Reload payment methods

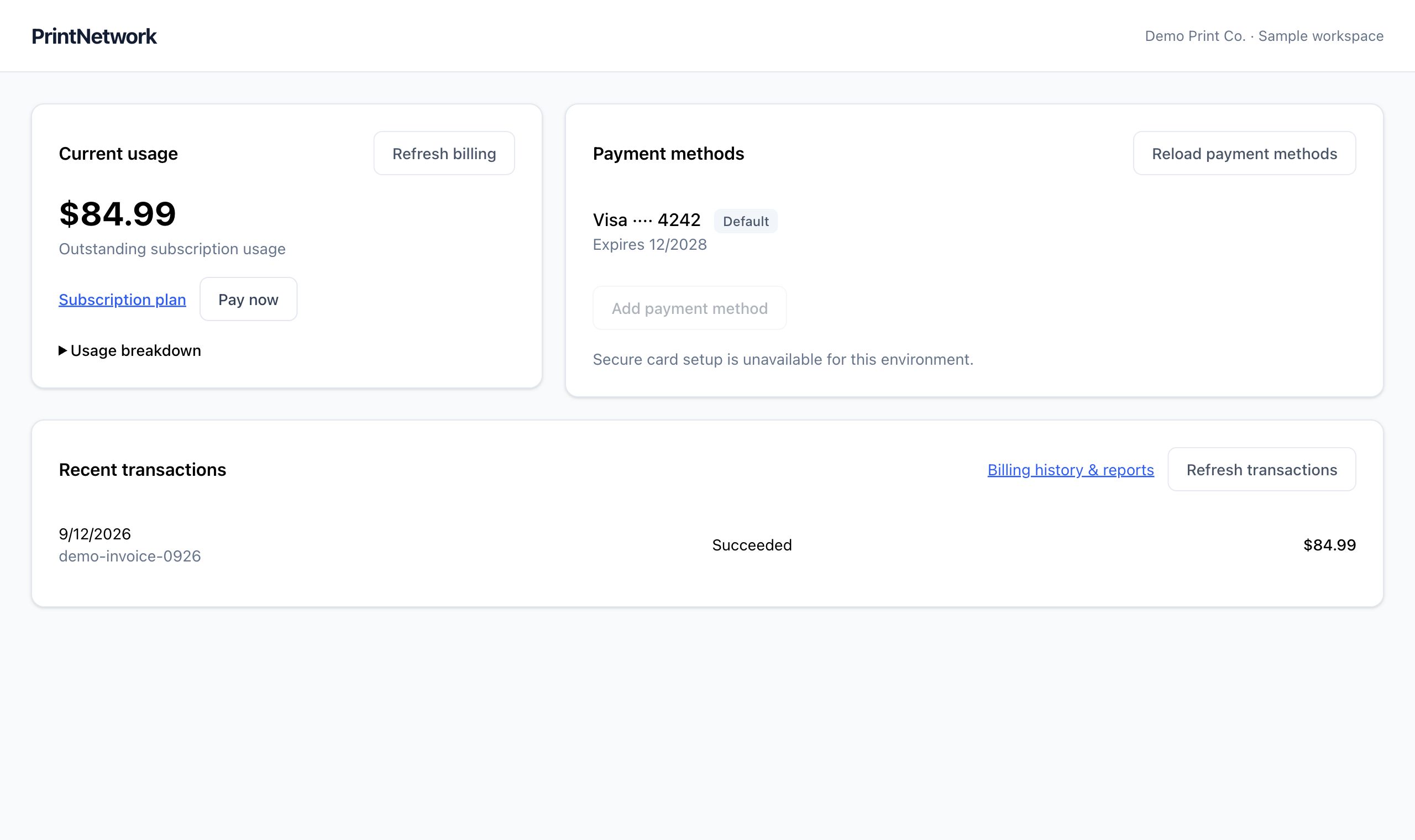click(x=1244, y=154)
